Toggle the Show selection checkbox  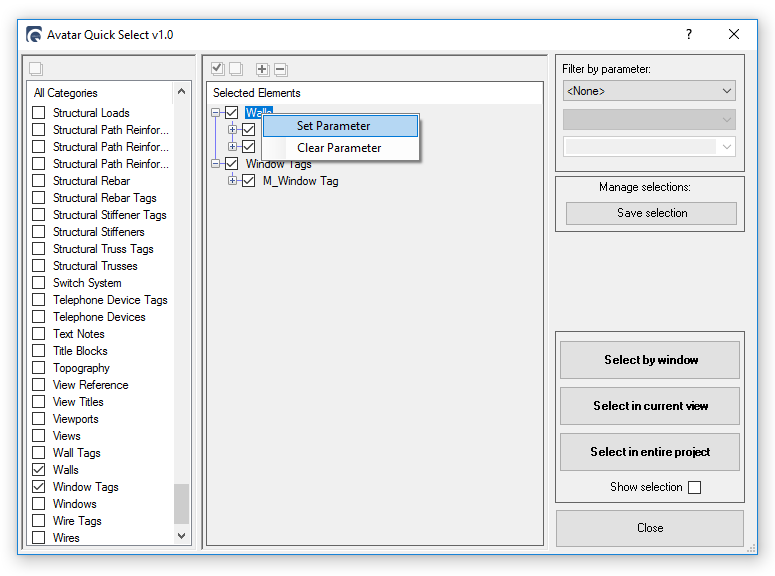click(694, 487)
